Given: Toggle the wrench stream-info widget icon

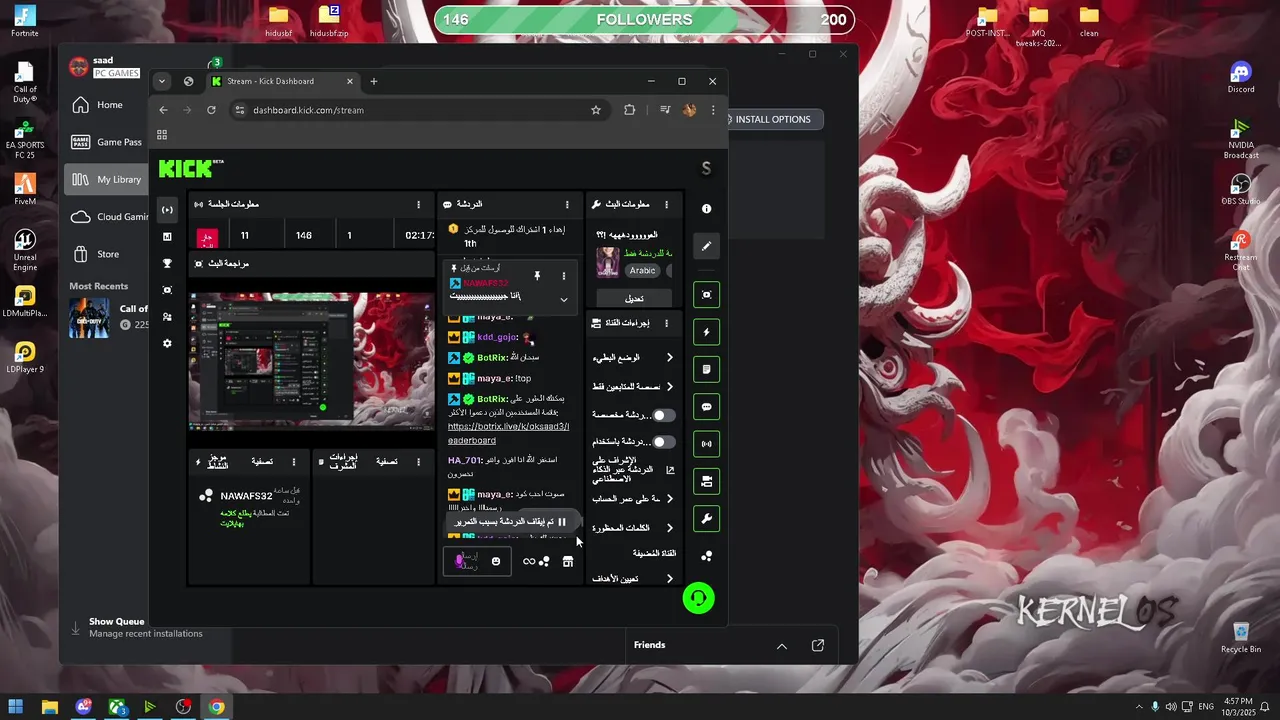Looking at the screenshot, I should (x=706, y=519).
